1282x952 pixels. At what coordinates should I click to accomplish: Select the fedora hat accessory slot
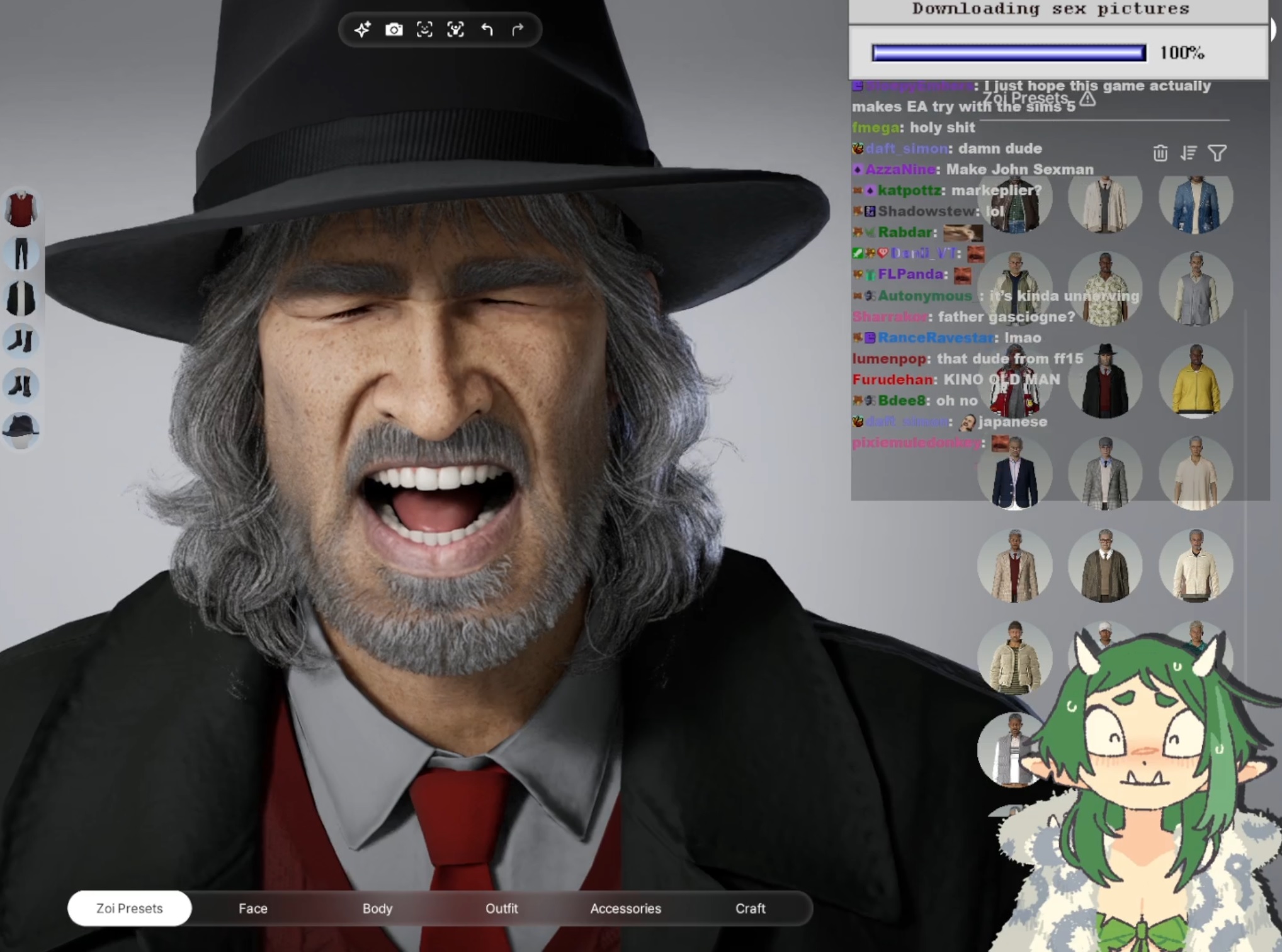[x=21, y=429]
